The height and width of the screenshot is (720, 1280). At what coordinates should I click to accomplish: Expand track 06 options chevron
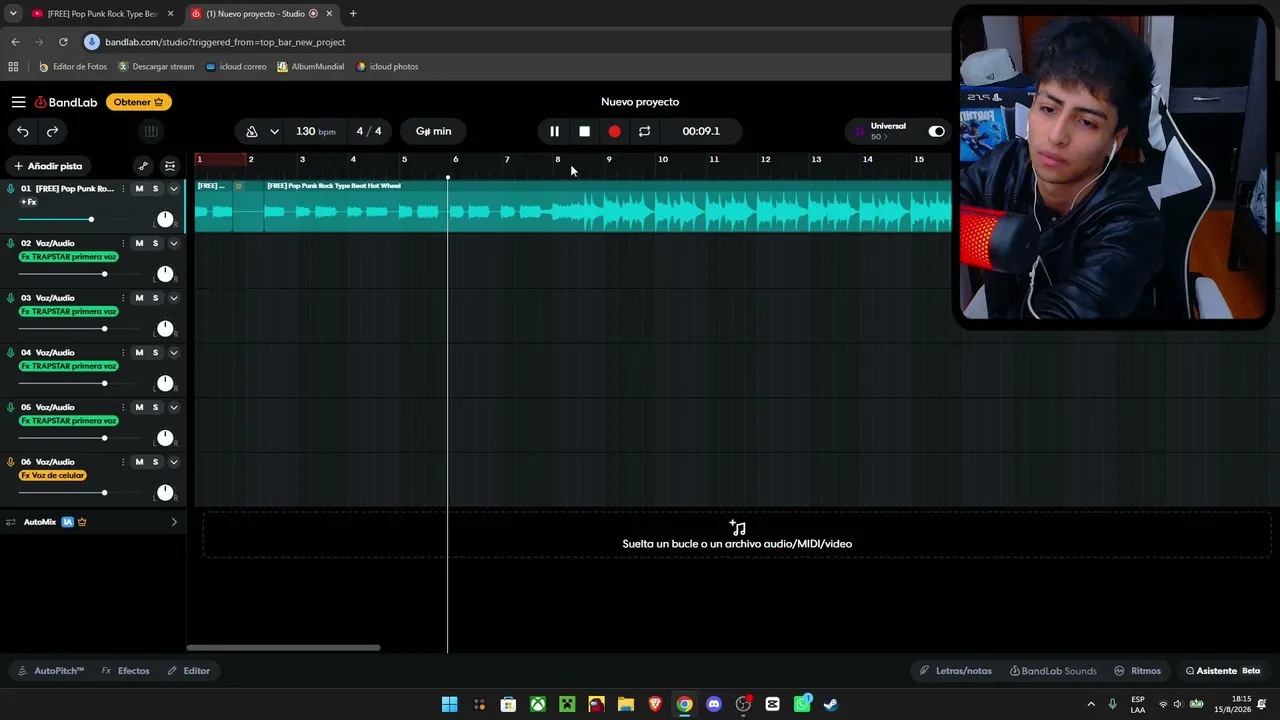173,462
